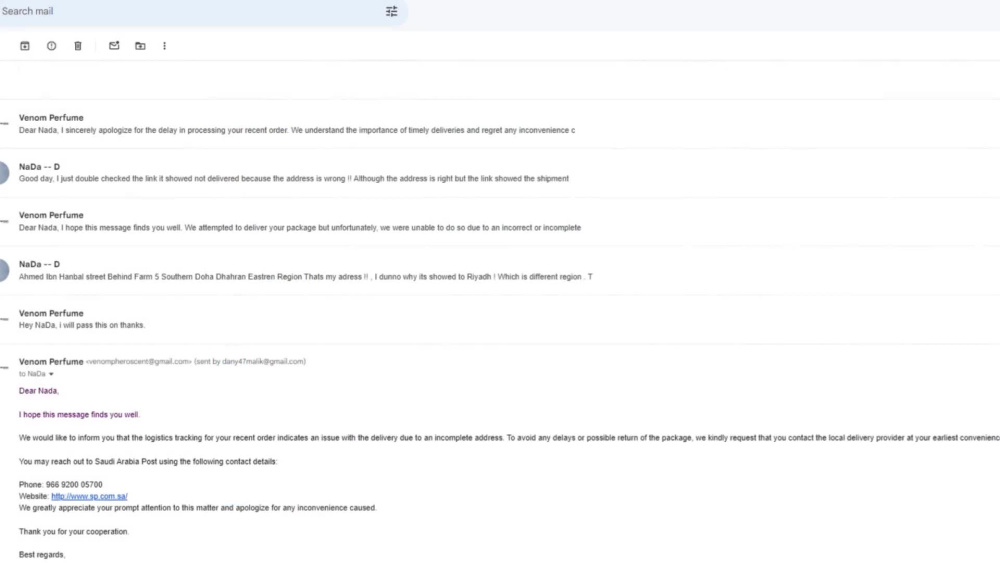The image size is (1000, 563).
Task: Delete the conversation with trash icon
Action: [78, 46]
